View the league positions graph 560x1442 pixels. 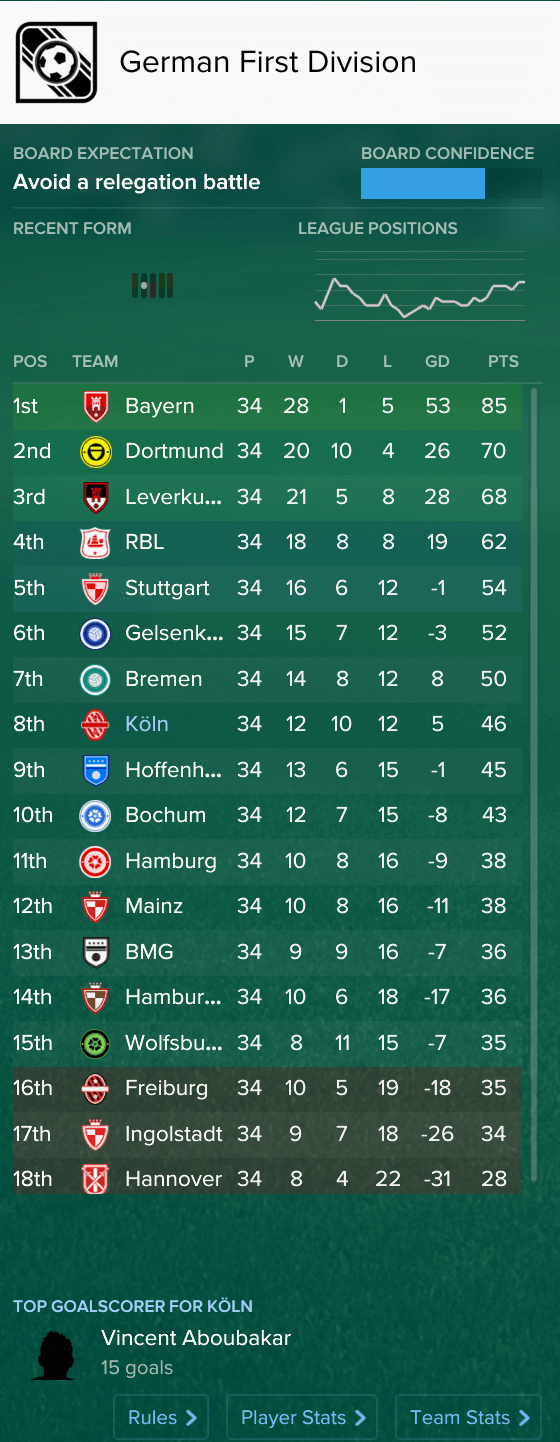[420, 285]
